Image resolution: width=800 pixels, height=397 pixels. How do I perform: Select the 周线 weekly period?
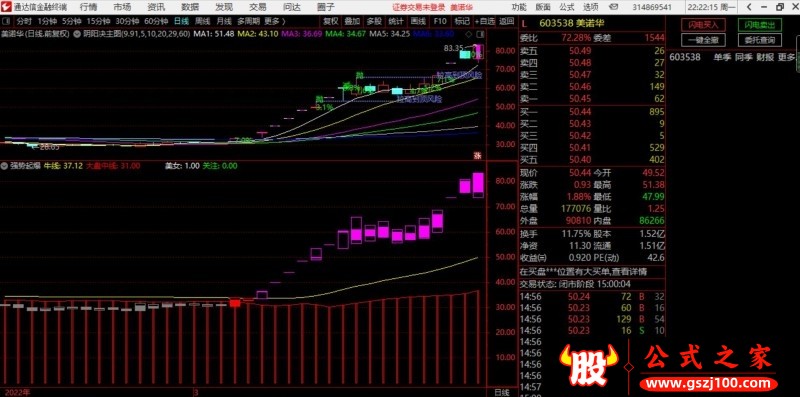pos(203,21)
